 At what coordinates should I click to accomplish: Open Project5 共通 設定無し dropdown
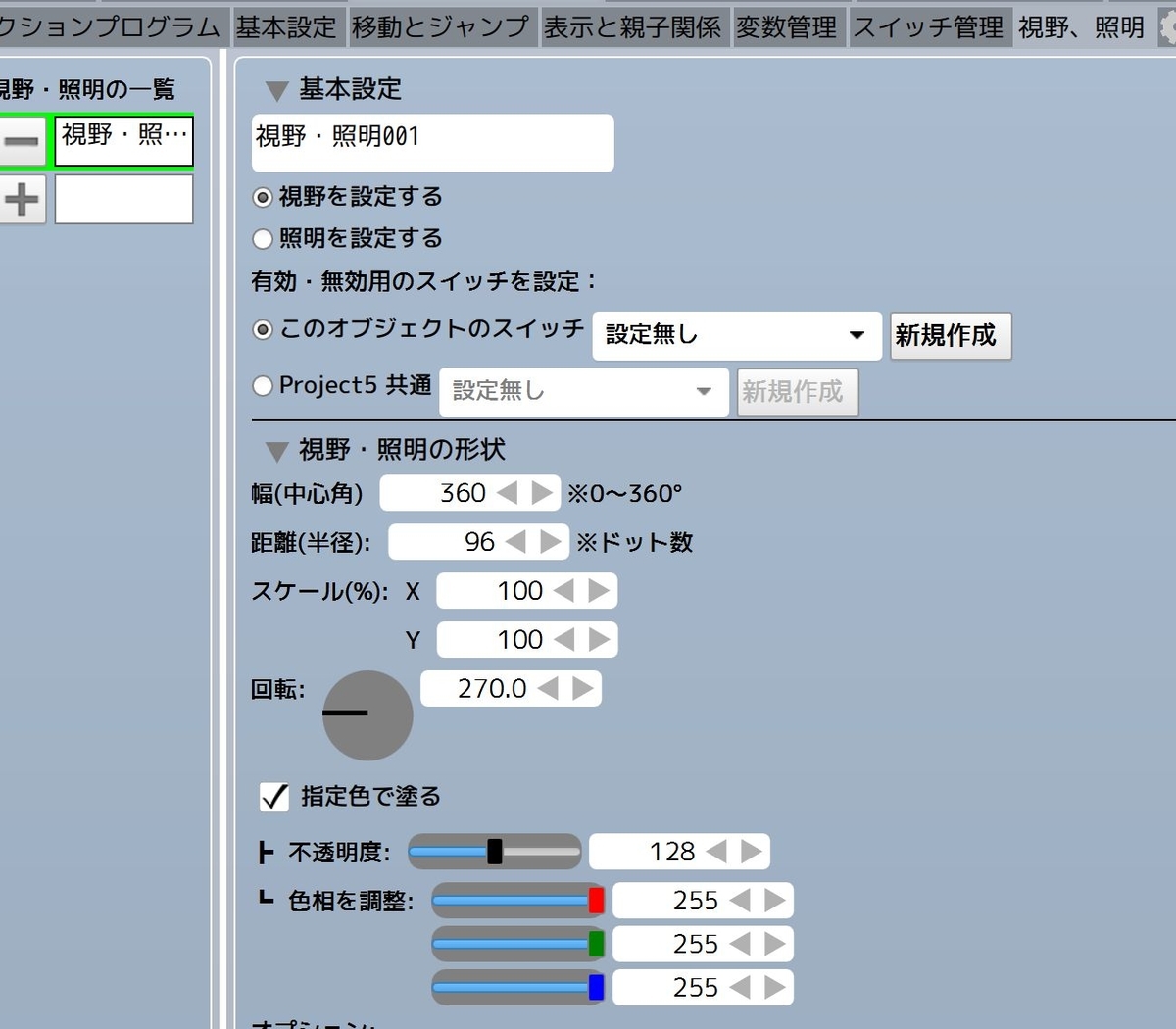pos(584,391)
